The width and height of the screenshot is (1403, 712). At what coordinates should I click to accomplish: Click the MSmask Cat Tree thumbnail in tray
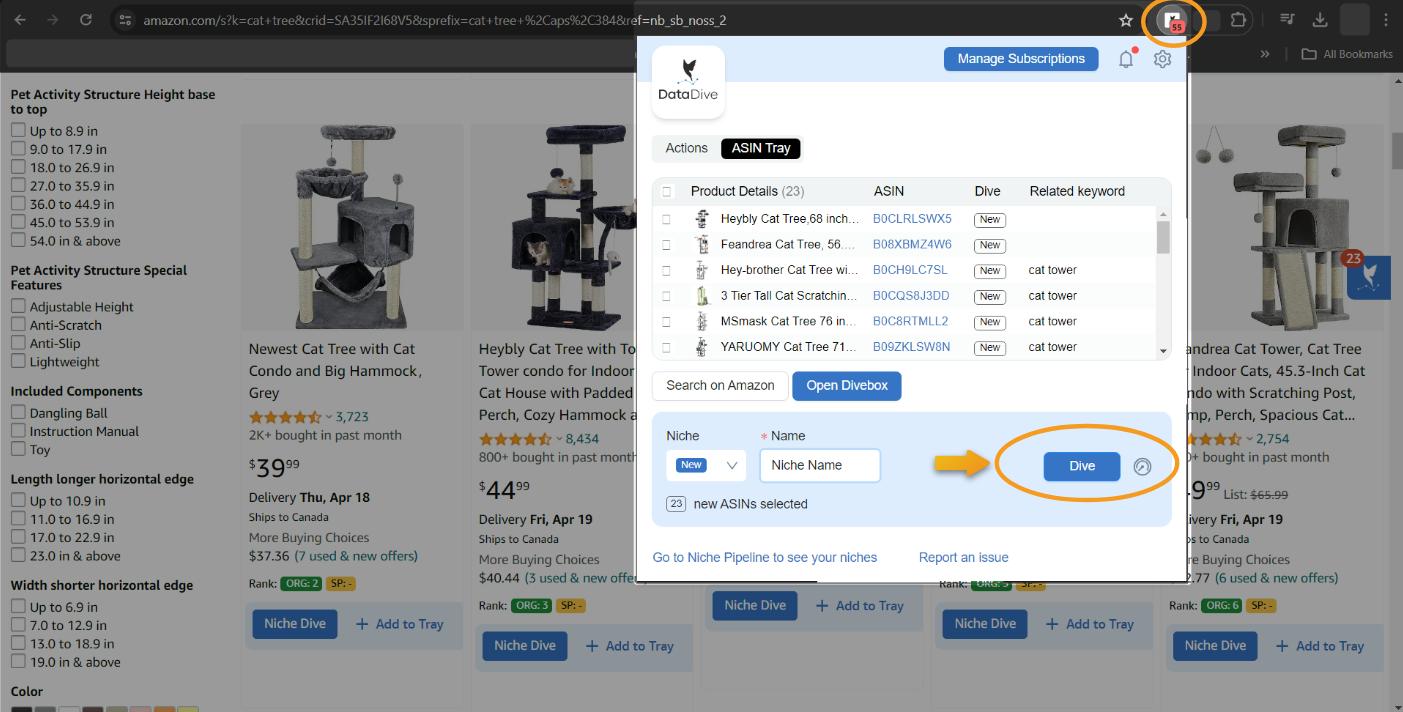click(702, 321)
